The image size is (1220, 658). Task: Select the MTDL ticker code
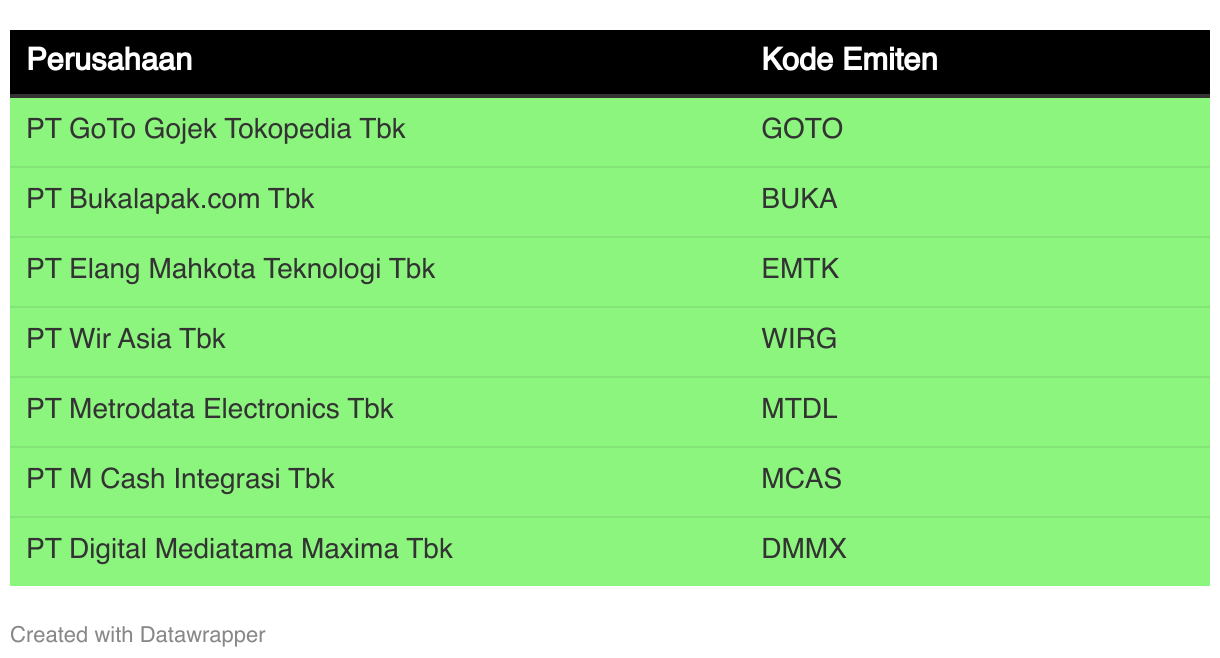[799, 409]
